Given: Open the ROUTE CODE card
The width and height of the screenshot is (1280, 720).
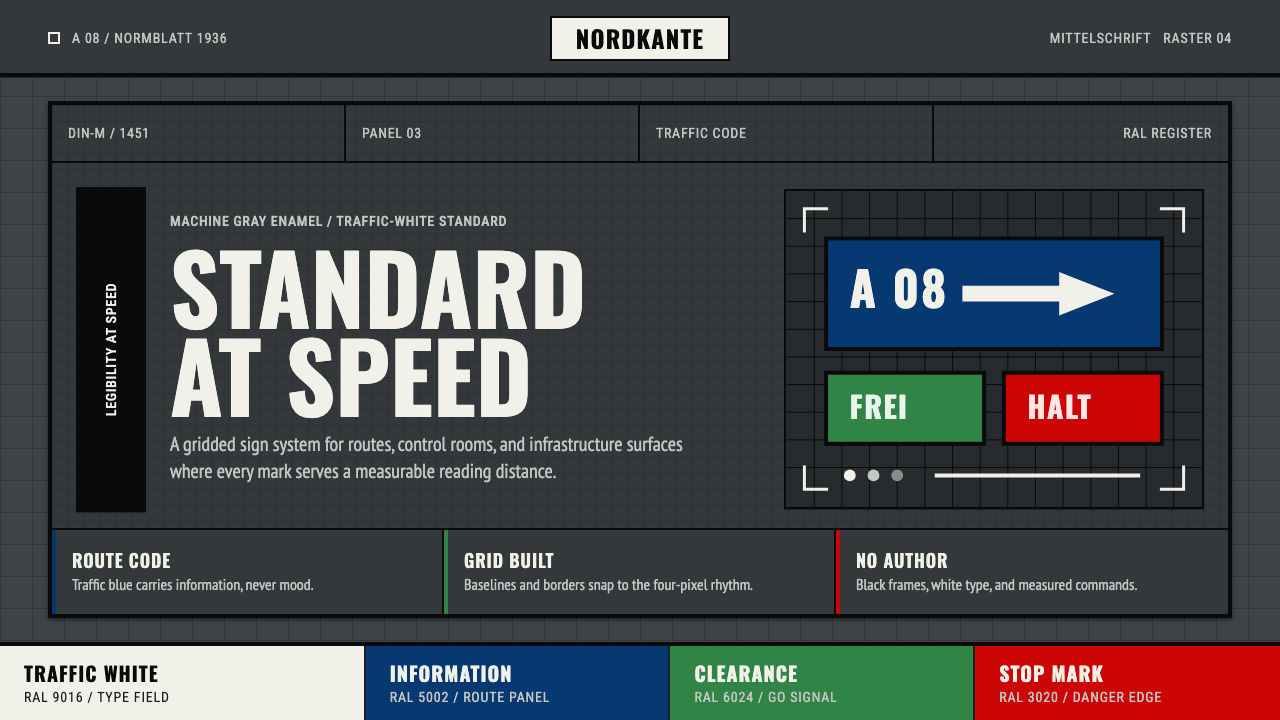Looking at the screenshot, I should 247,572.
